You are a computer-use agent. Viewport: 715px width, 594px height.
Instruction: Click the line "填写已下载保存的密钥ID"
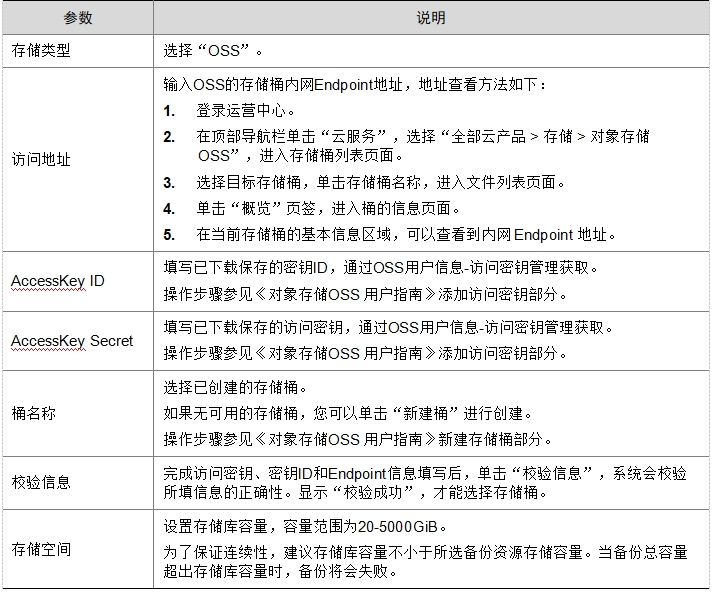[381, 268]
